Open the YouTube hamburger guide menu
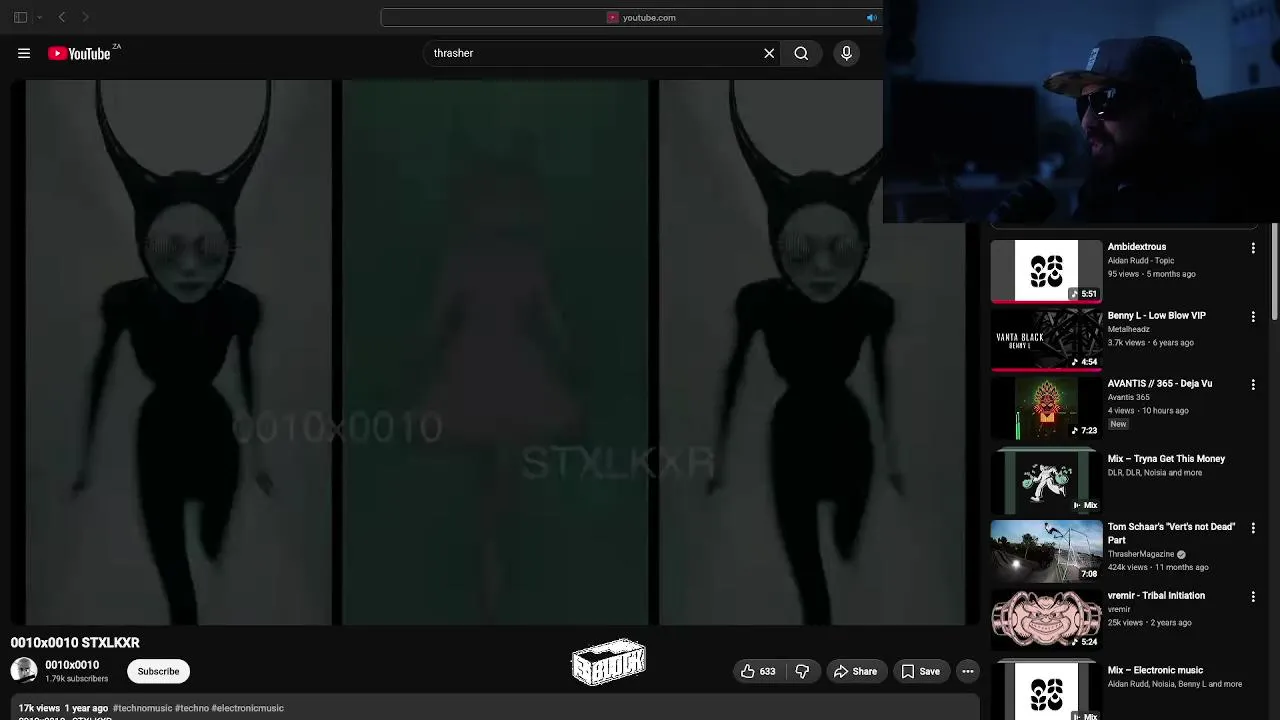The height and width of the screenshot is (720, 1280). 24,53
